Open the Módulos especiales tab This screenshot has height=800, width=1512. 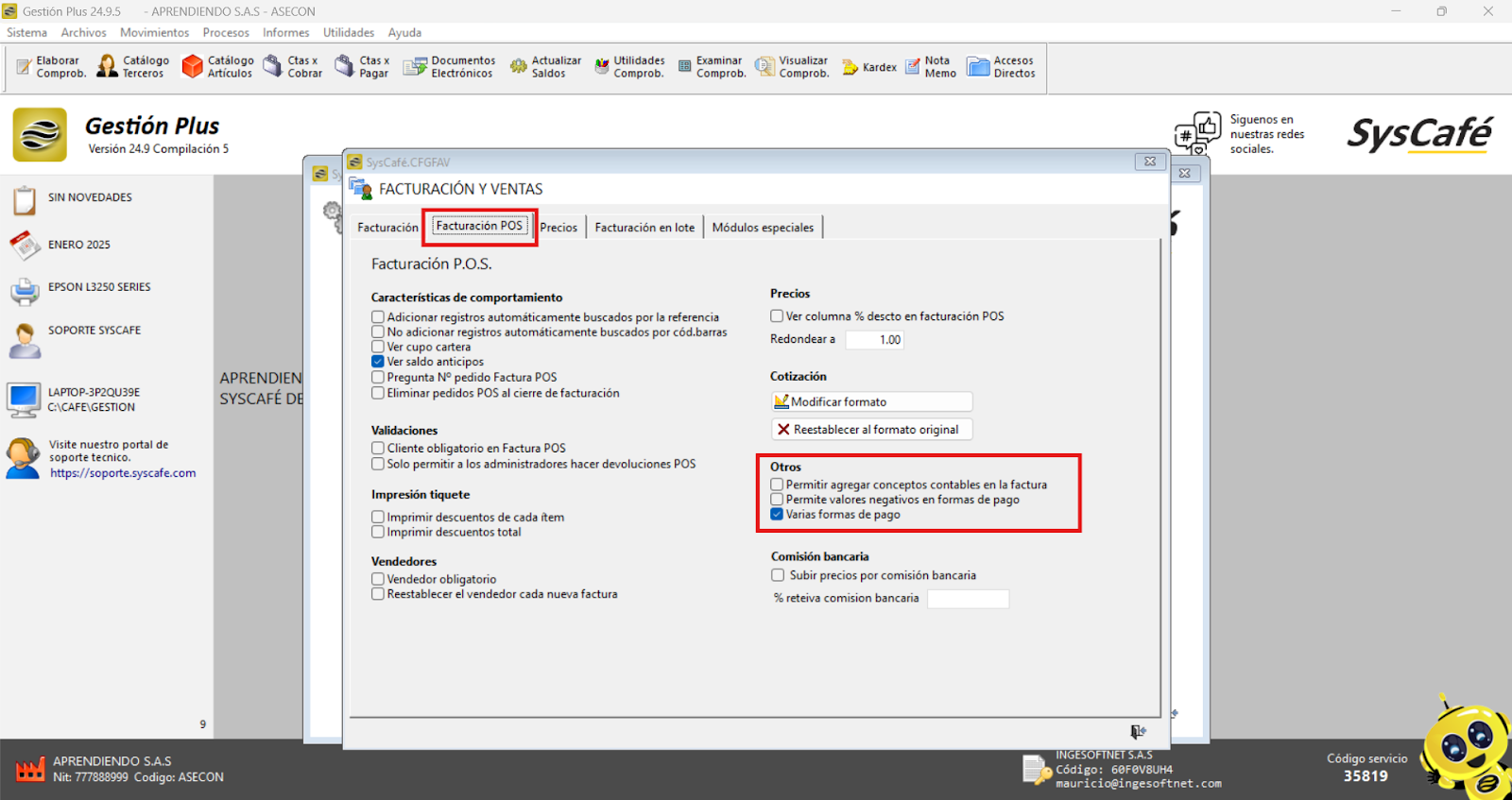click(763, 228)
